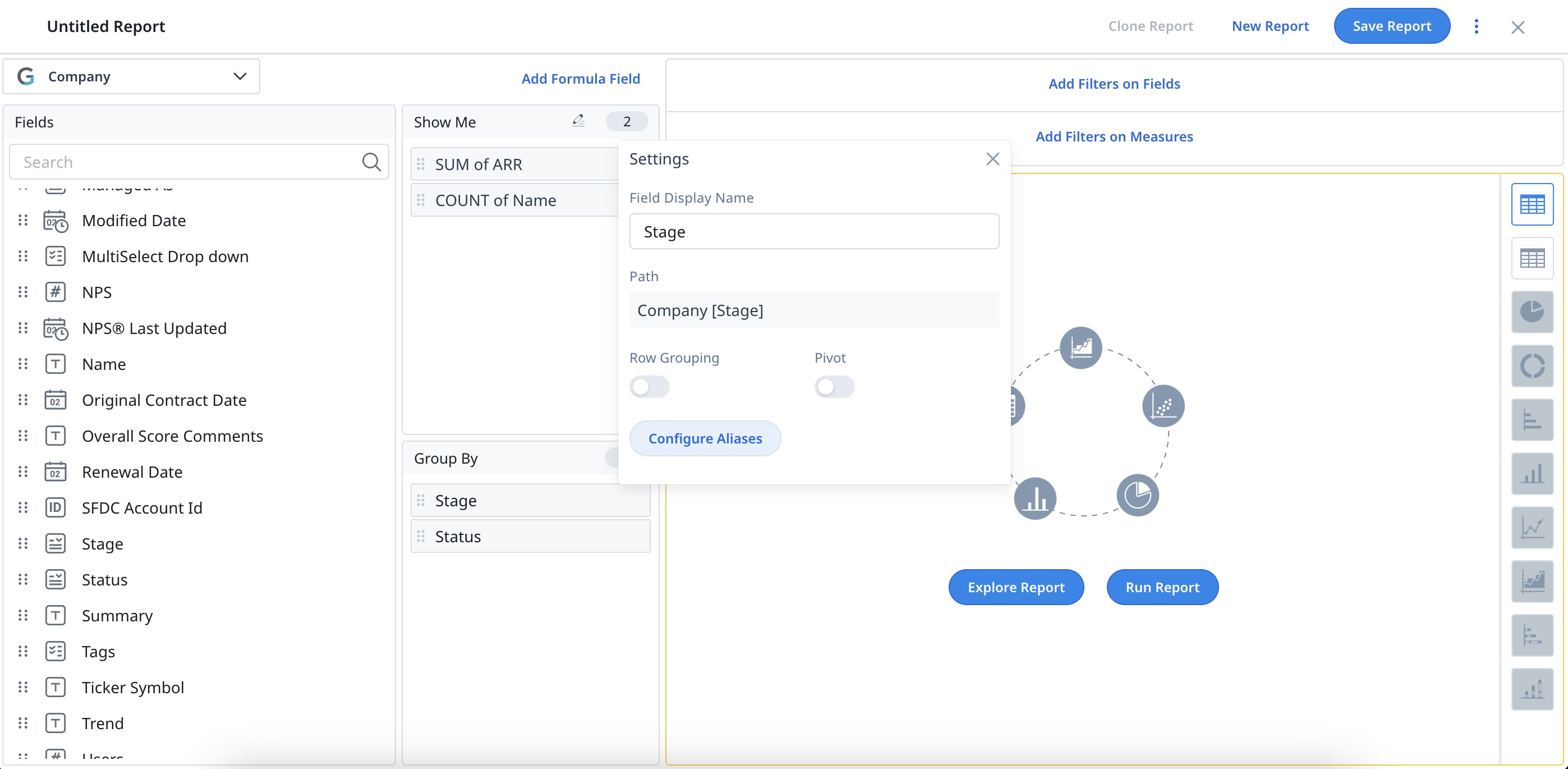Click the date-time icon beside Modified Date
This screenshot has height=769, width=1568.
click(x=56, y=221)
